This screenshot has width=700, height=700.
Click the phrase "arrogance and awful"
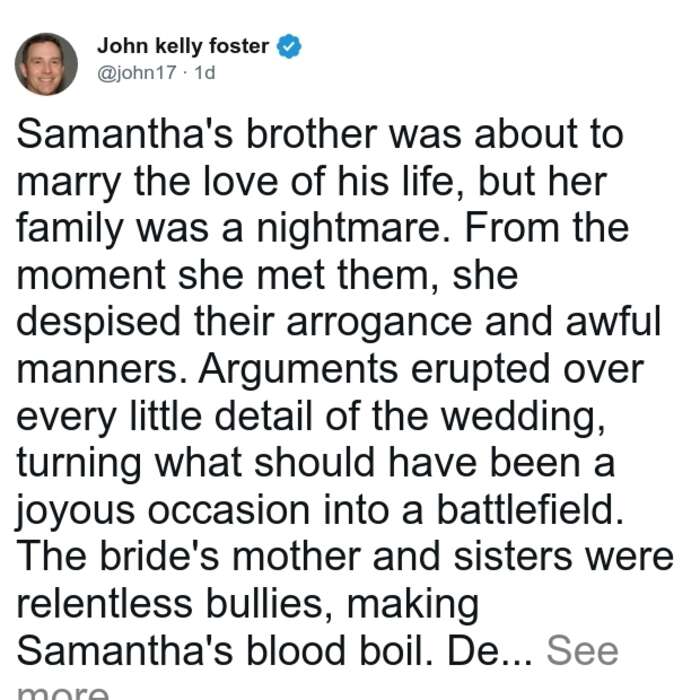point(474,322)
